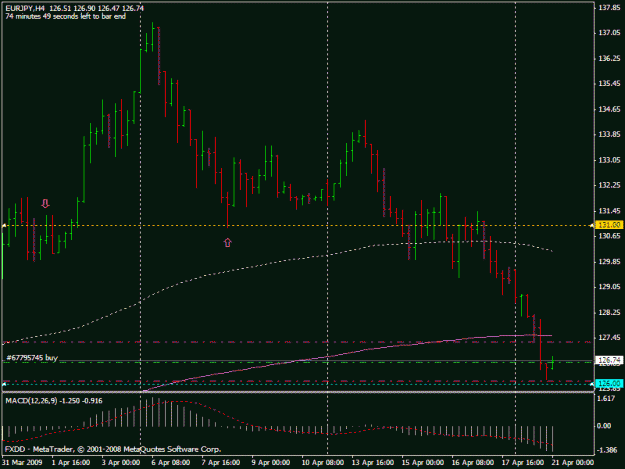Select the '#67795745 buy' order label
Viewport: 625px width, 469px height.
32,357
